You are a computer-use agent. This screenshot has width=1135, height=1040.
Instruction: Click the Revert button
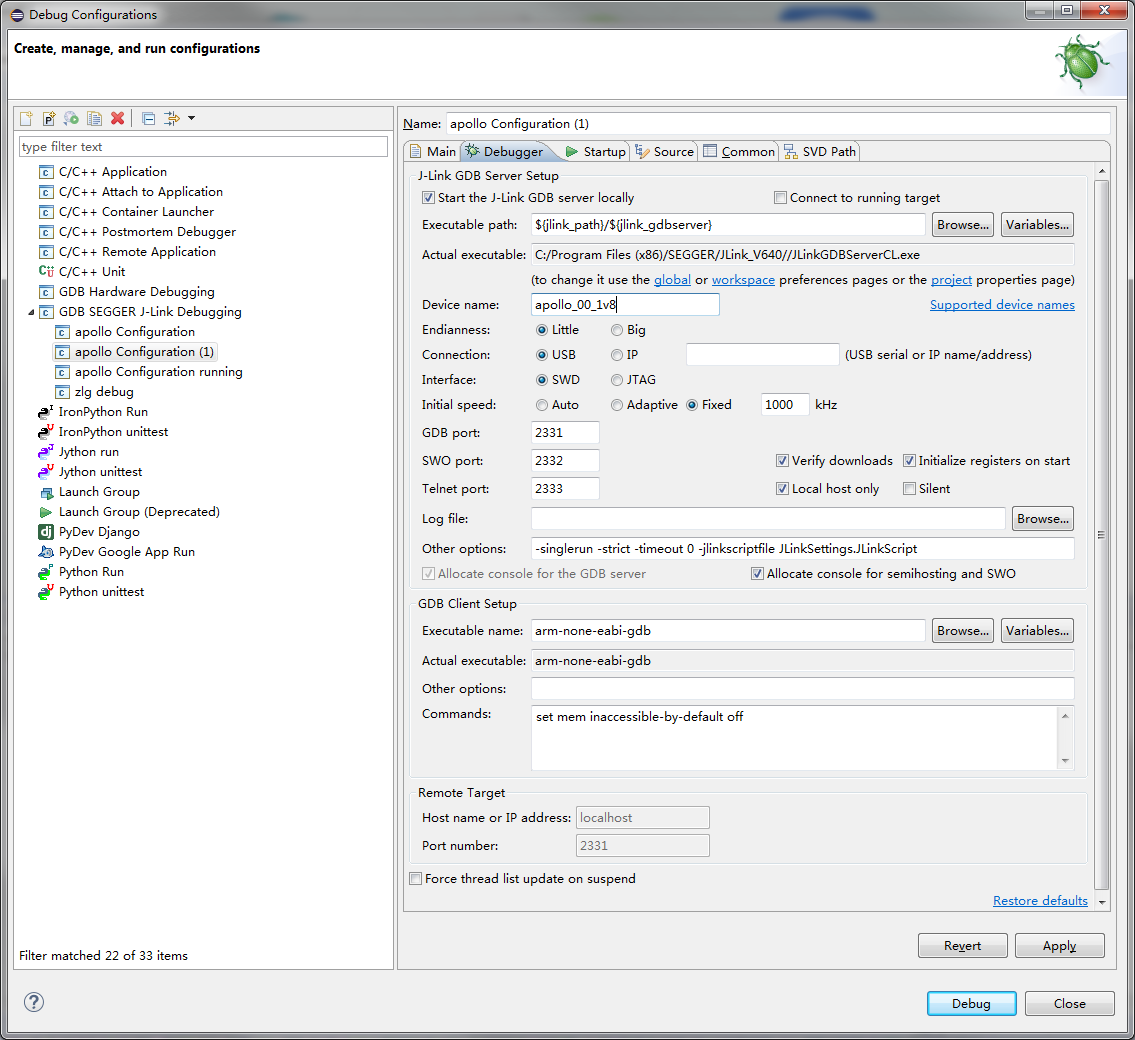tap(962, 946)
